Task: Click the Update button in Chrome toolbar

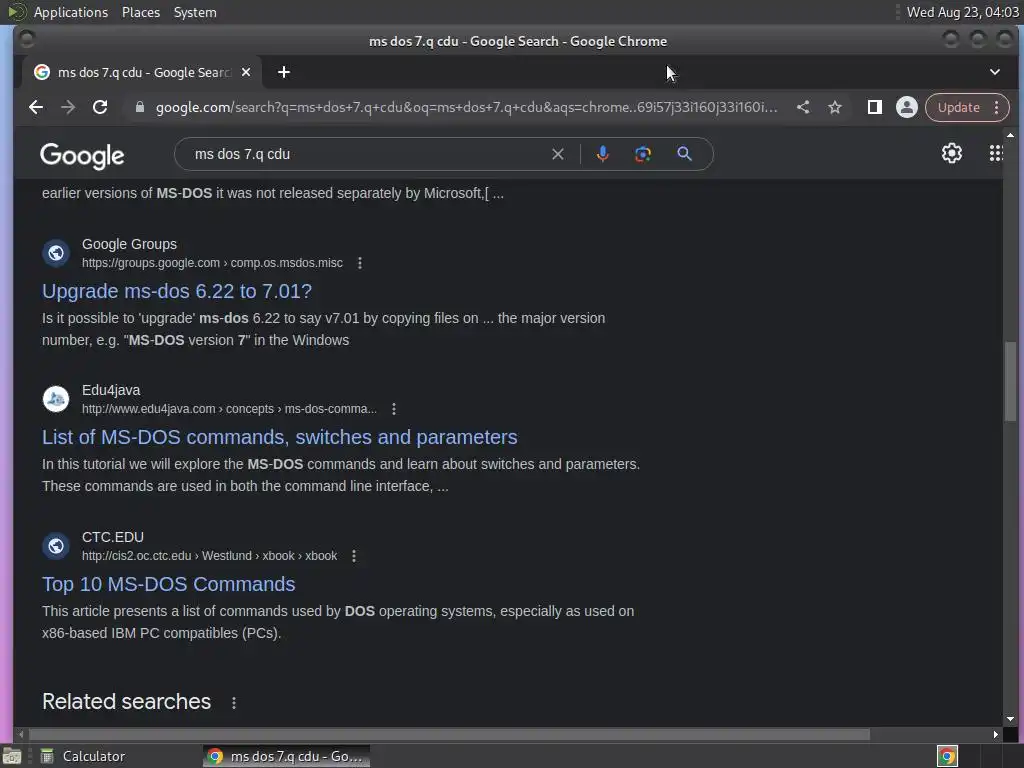Action: [x=959, y=107]
